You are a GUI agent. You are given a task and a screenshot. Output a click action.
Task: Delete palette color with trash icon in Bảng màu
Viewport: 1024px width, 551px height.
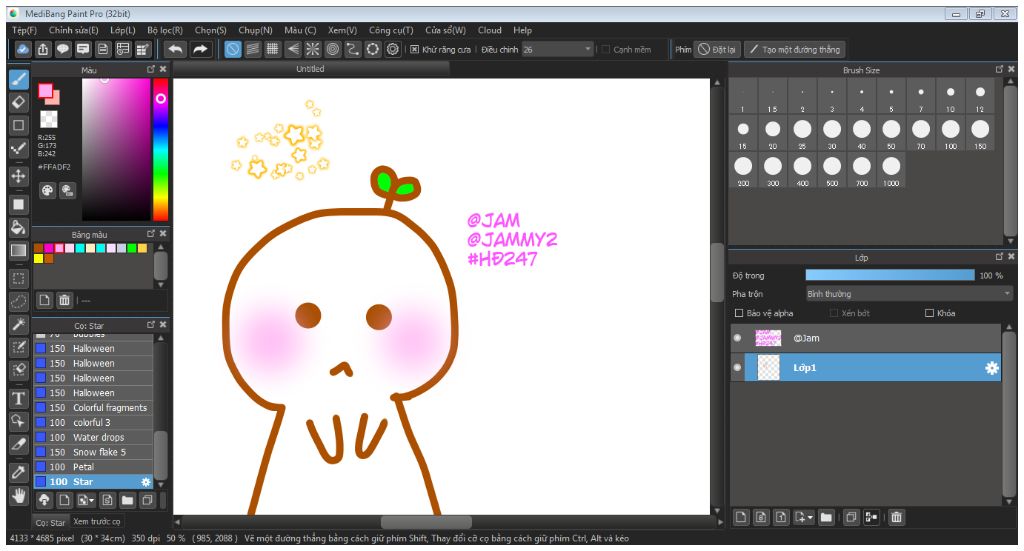(64, 300)
